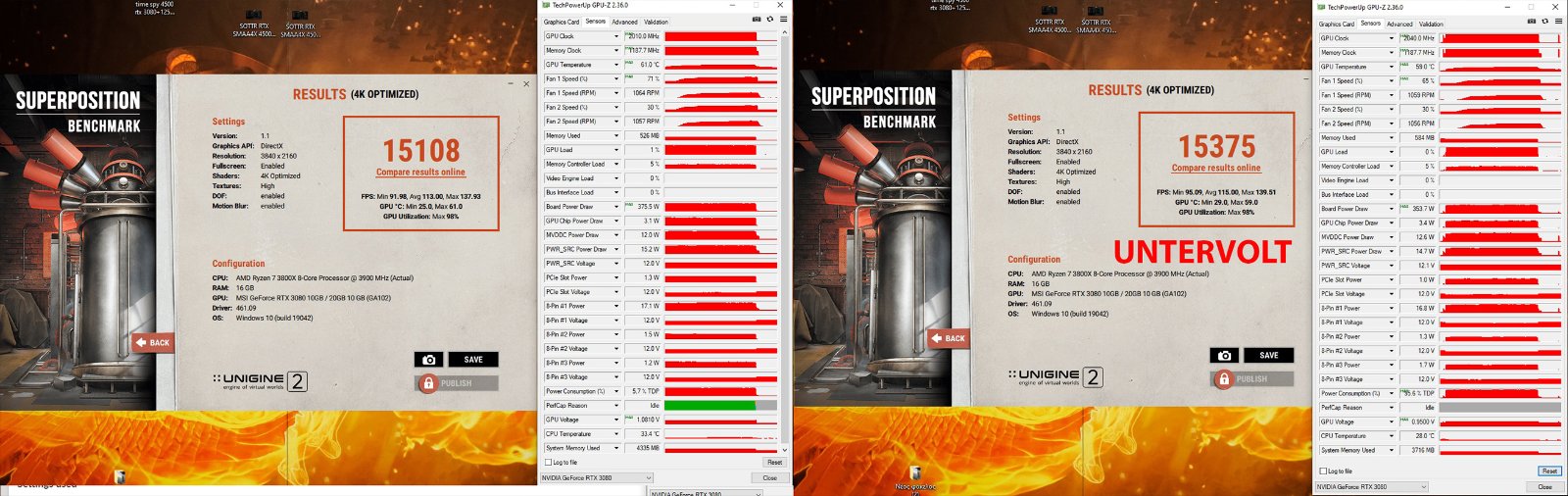The width and height of the screenshot is (1568, 496).
Task: Click the 0.9500 V voltage value in right GPU-Z
Action: [x=1424, y=422]
